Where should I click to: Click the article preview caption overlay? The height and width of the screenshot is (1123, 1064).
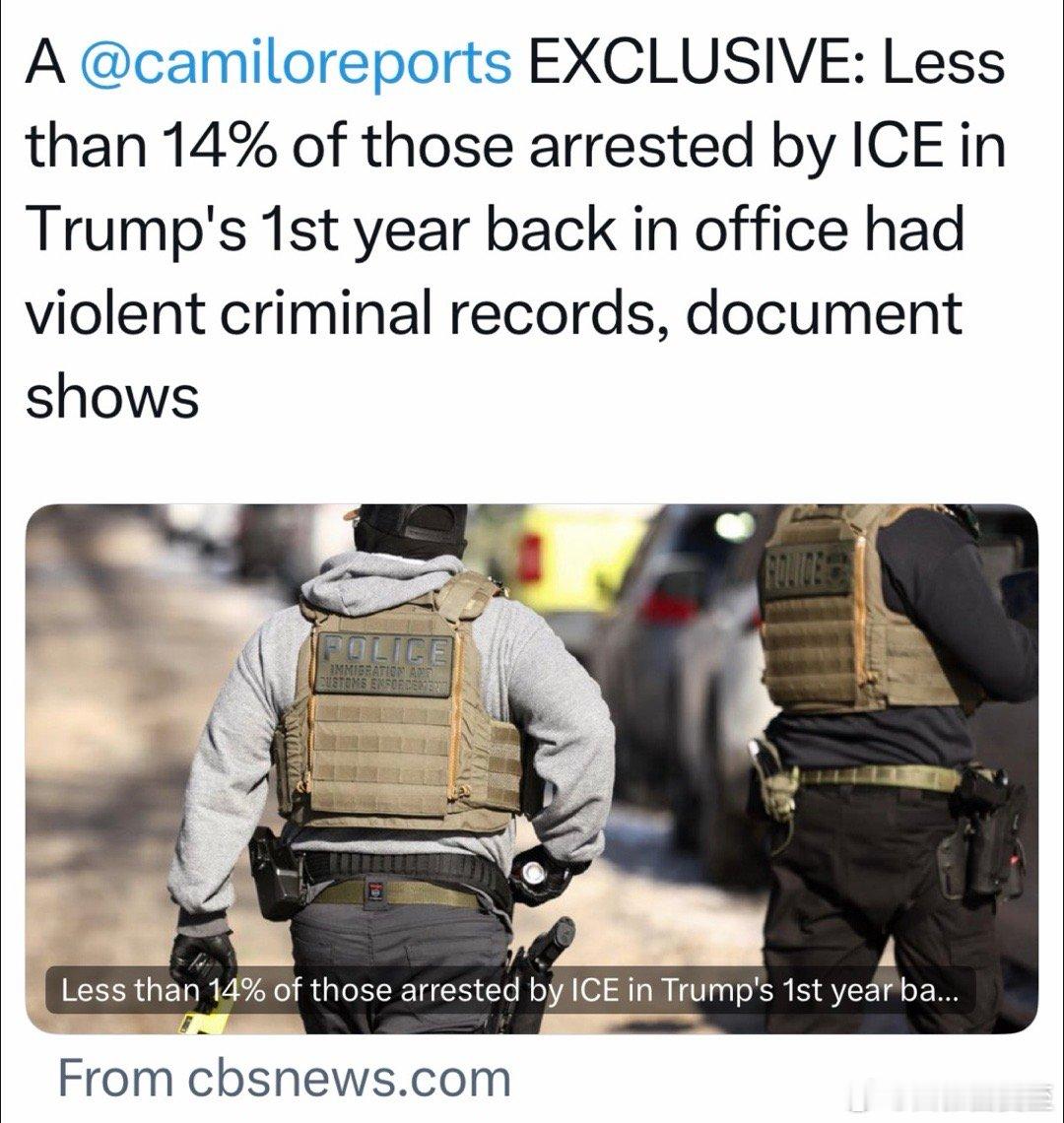pos(511,991)
